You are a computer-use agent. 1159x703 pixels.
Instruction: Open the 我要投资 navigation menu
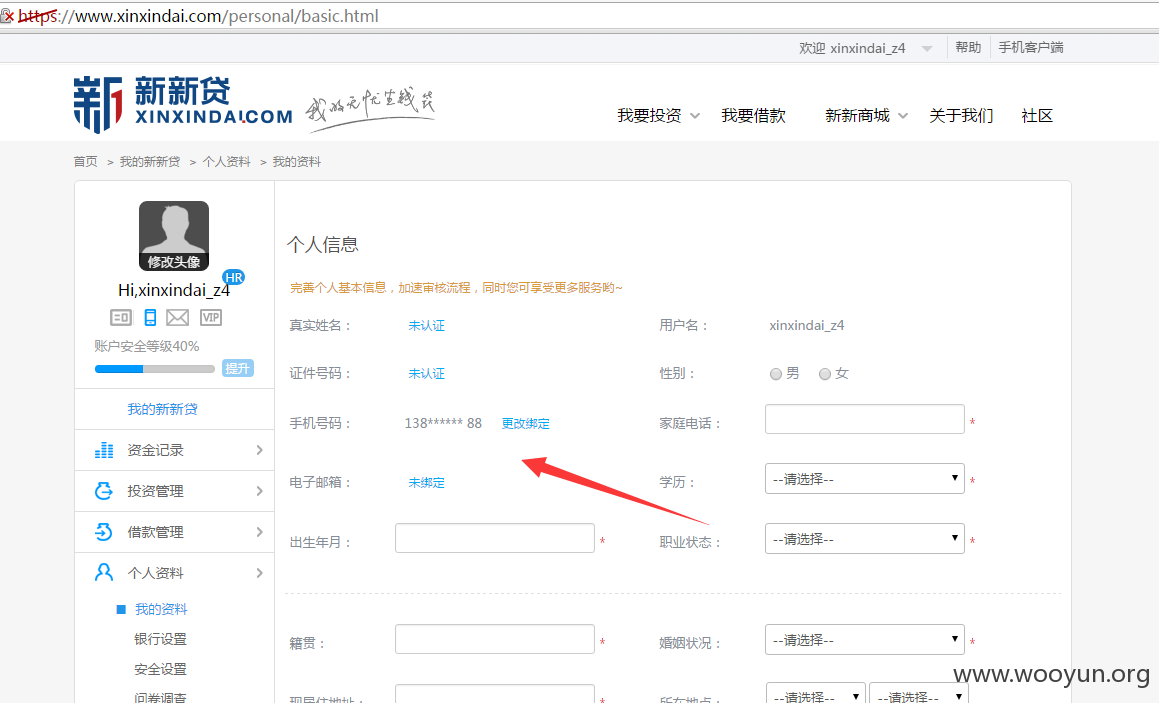pyautogui.click(x=658, y=116)
